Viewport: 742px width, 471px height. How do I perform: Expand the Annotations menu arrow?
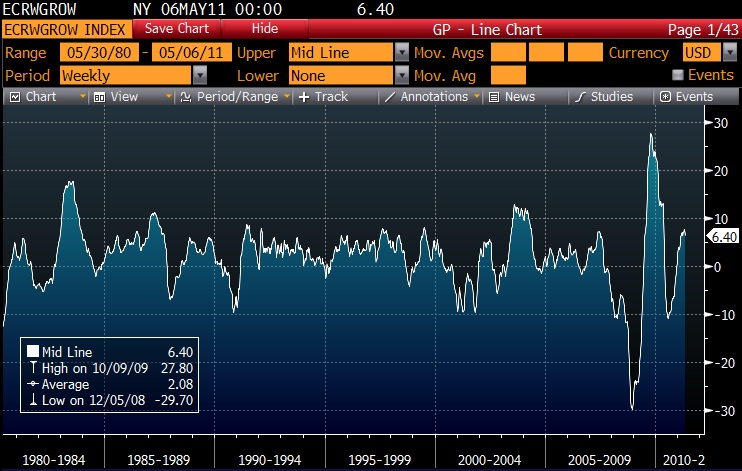click(477, 97)
